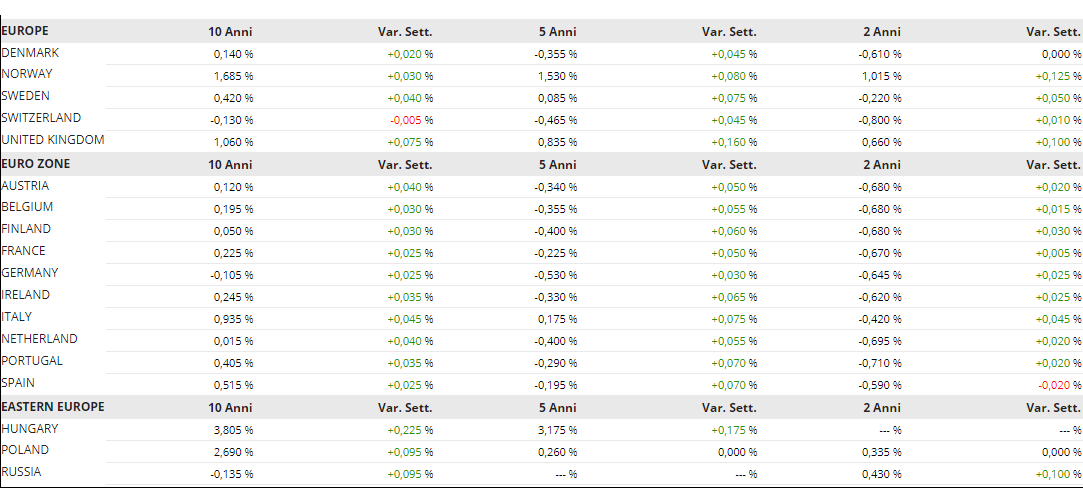Click the DENMARK country row label
Screen dimensions: 1083x490
tap(29, 52)
